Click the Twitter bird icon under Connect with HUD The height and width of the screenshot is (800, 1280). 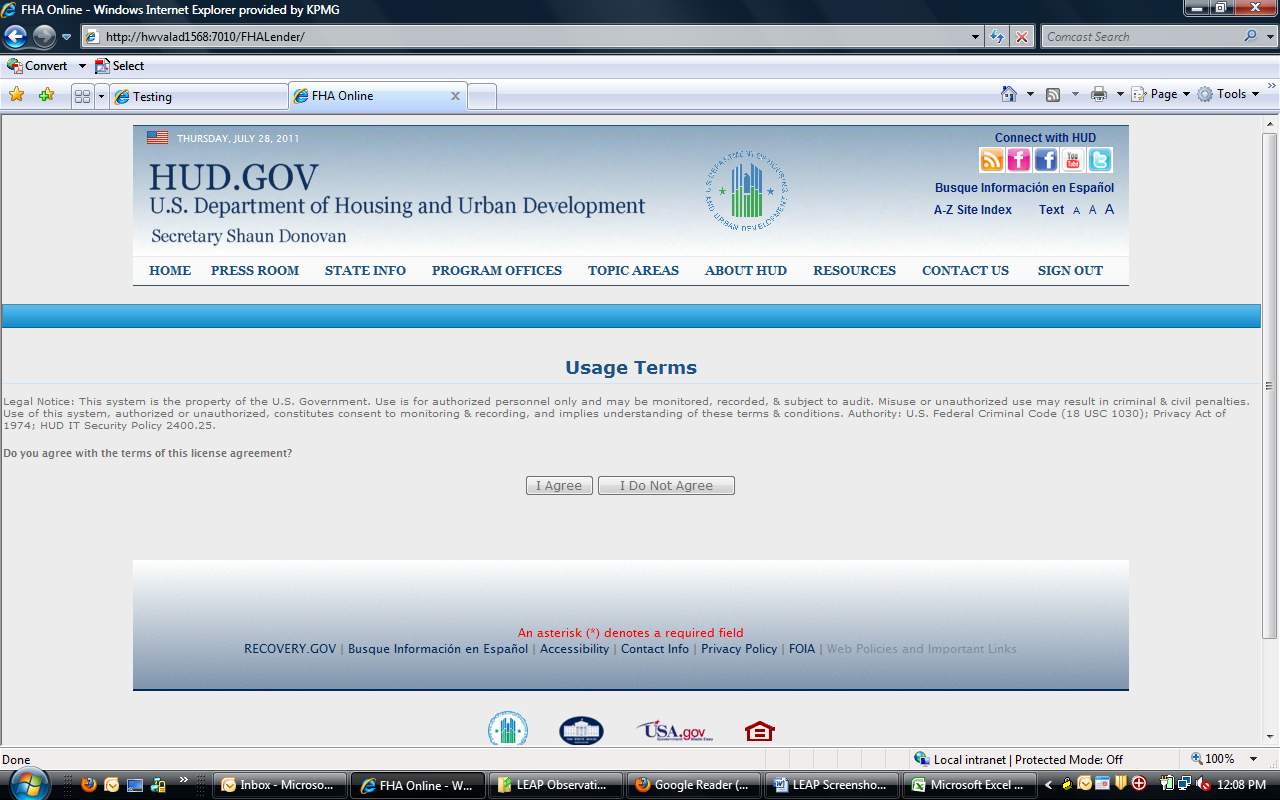1100,160
